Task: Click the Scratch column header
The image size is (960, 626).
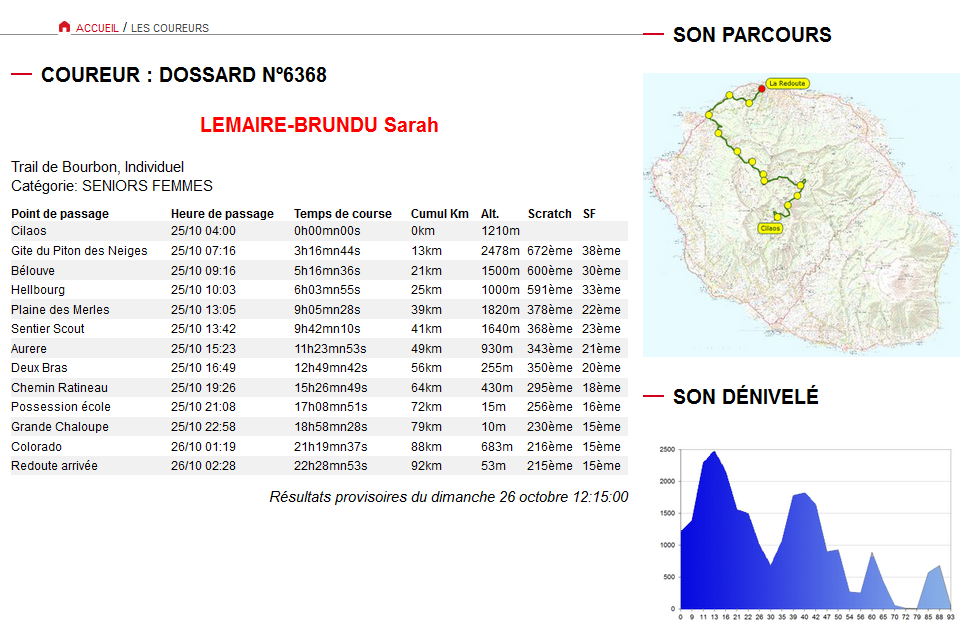Action: pyautogui.click(x=549, y=214)
